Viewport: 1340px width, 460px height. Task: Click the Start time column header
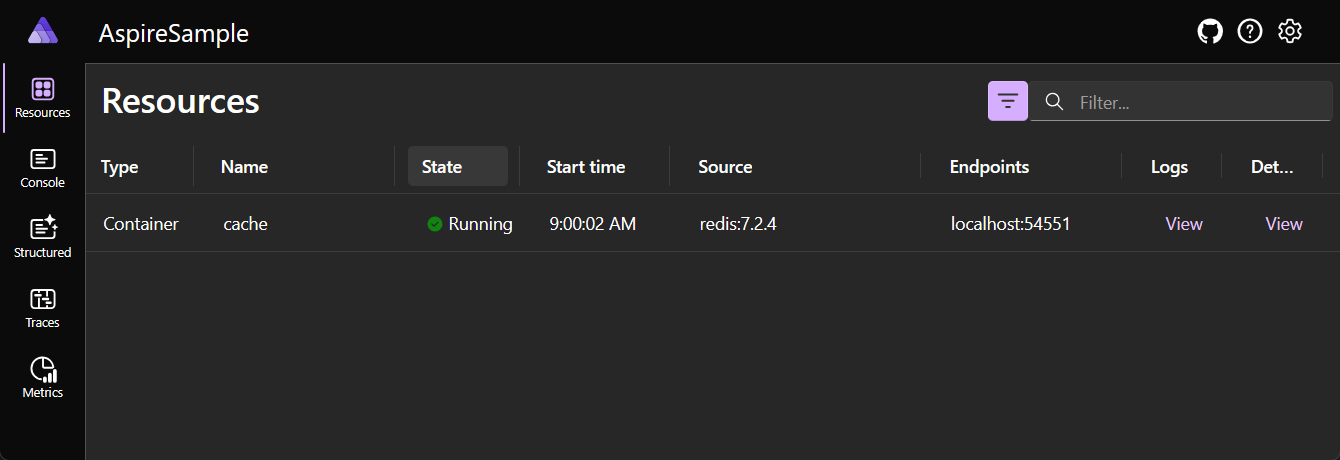[586, 167]
